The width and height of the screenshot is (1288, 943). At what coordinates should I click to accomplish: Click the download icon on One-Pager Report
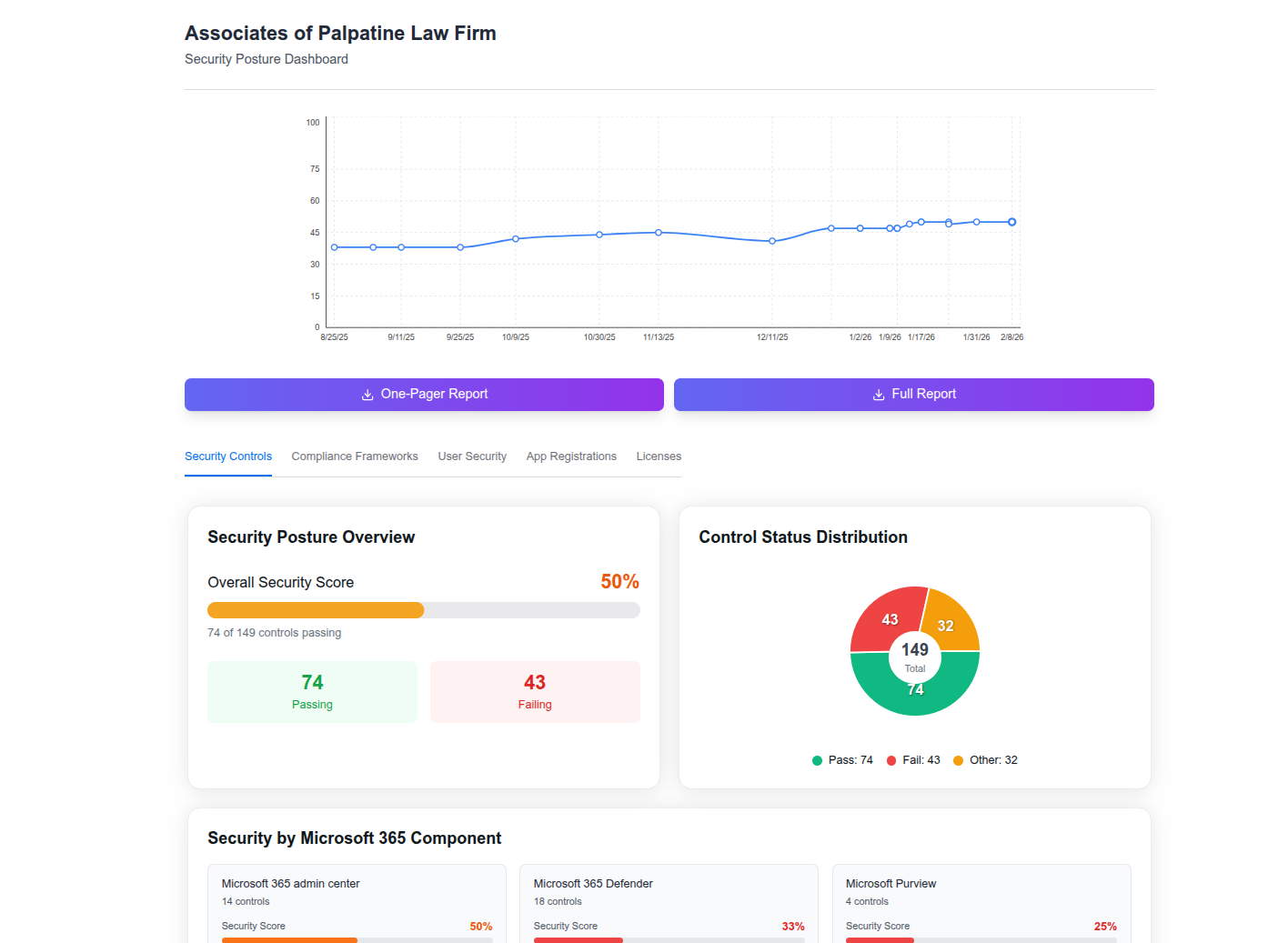point(367,395)
